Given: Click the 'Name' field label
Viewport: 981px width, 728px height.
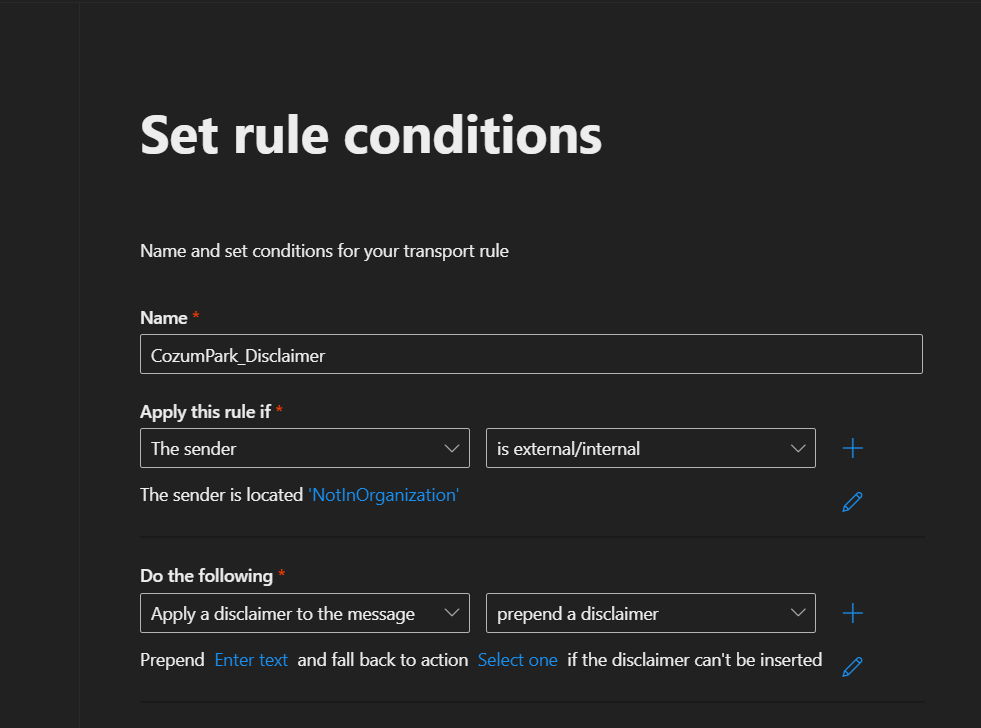Looking at the screenshot, I should 164,318.
